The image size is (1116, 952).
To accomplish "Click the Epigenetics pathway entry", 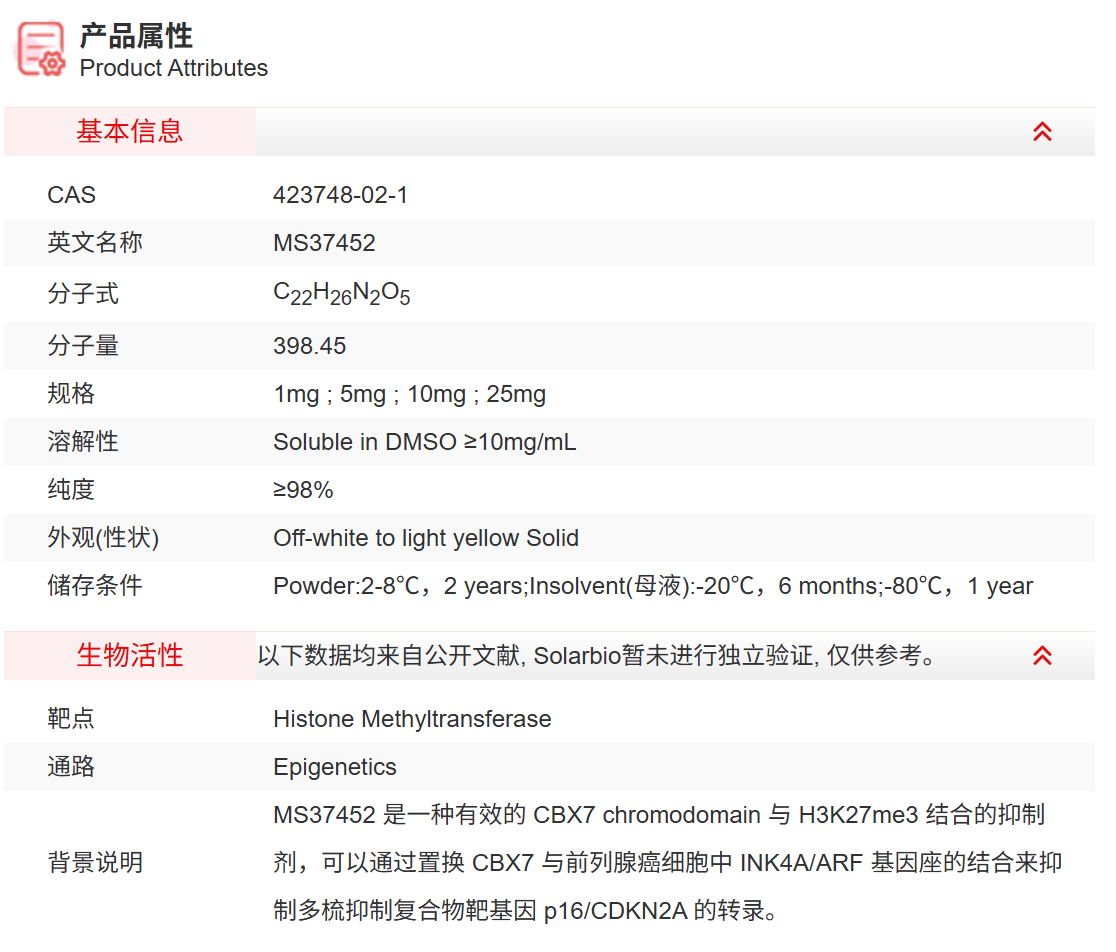I will (335, 767).
